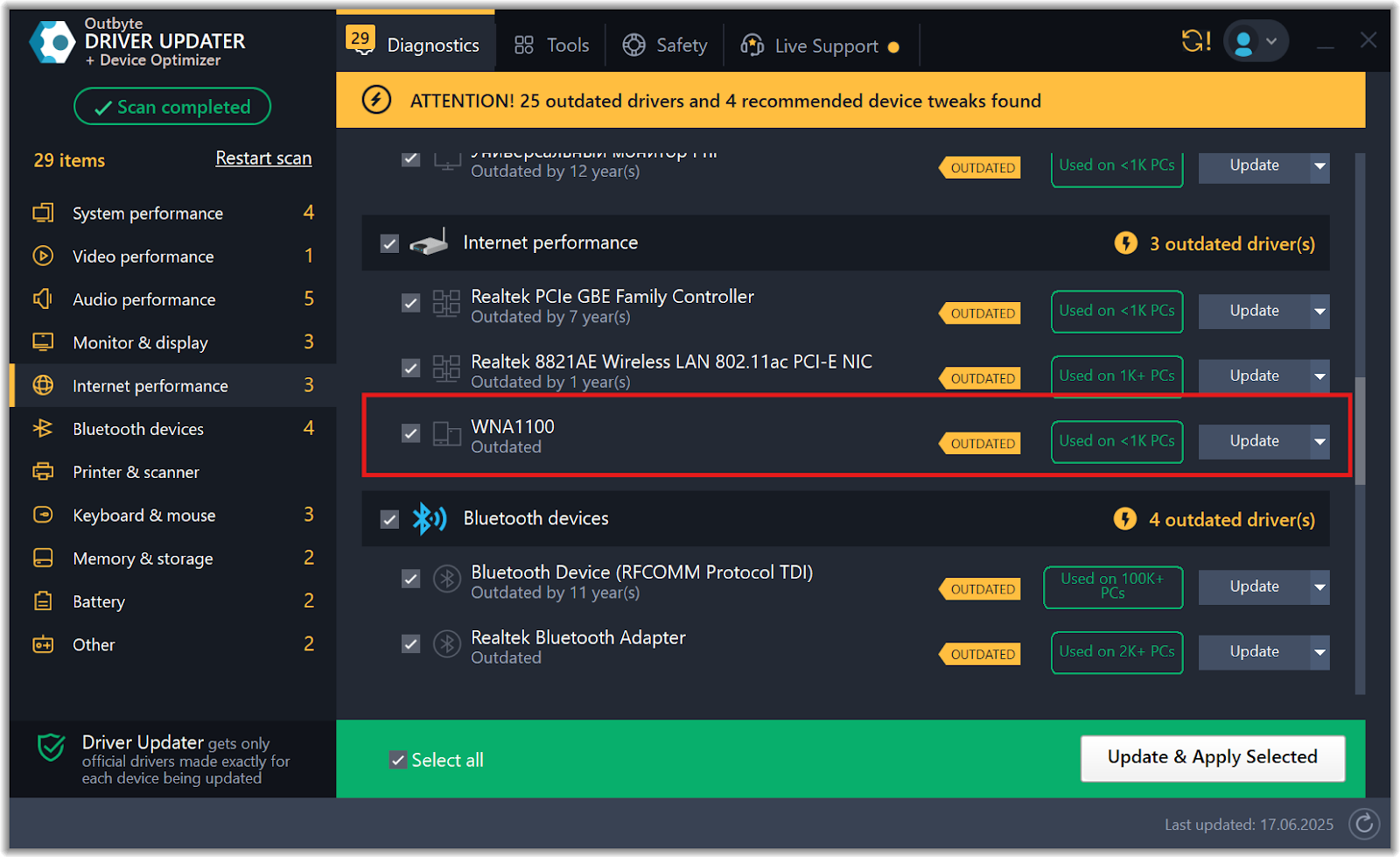Uncheck the monitor driver checkbox at list top
This screenshot has width=1400, height=857.
tap(410, 159)
